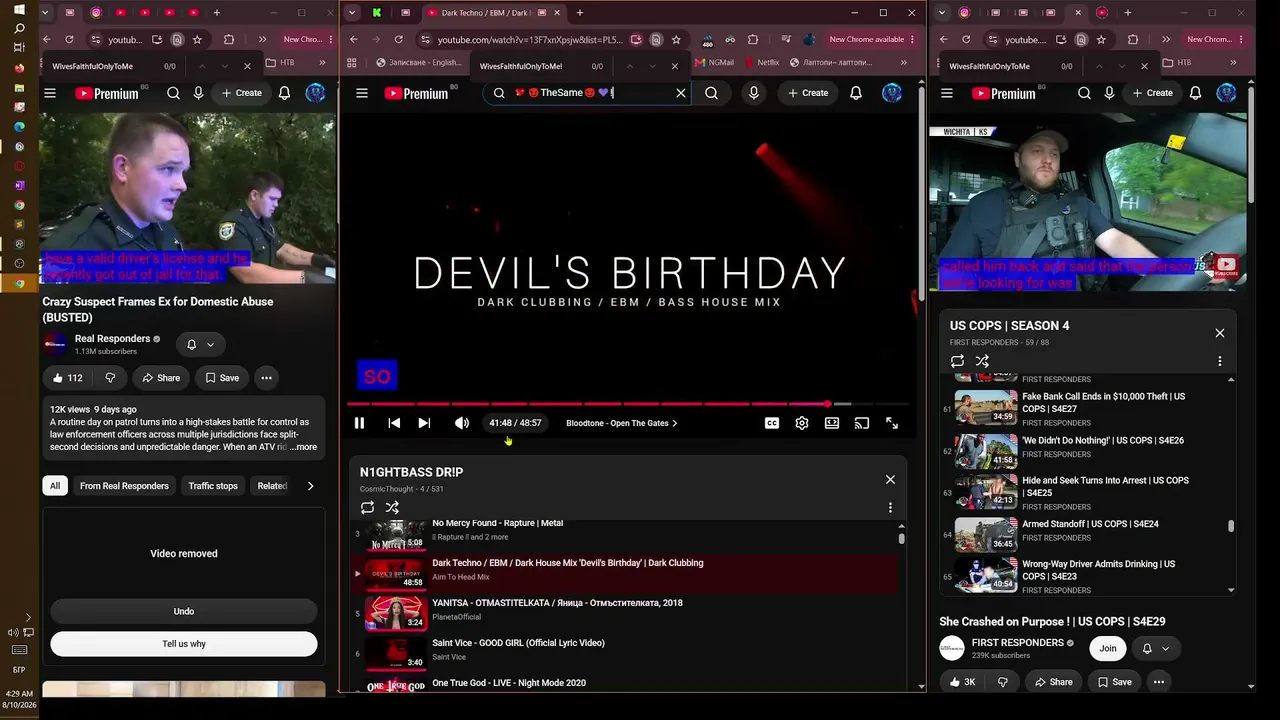
Task: Skip to next video in center player
Action: point(424,423)
